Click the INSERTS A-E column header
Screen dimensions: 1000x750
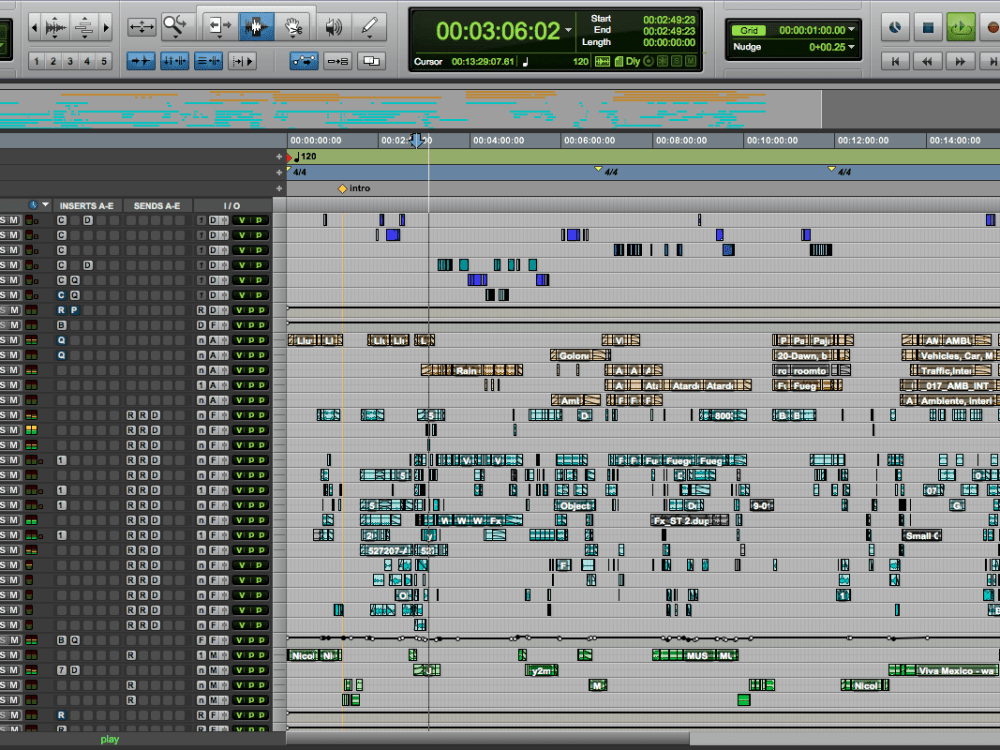pyautogui.click(x=86, y=205)
